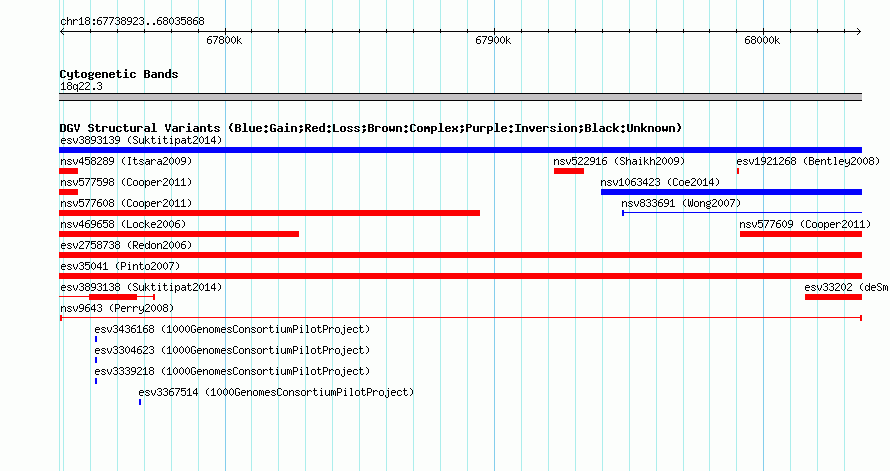The width and height of the screenshot is (890, 471).
Task: Select esv3367514 (1000GenomesConsortiumPilotProject) label
Action: pos(276,392)
